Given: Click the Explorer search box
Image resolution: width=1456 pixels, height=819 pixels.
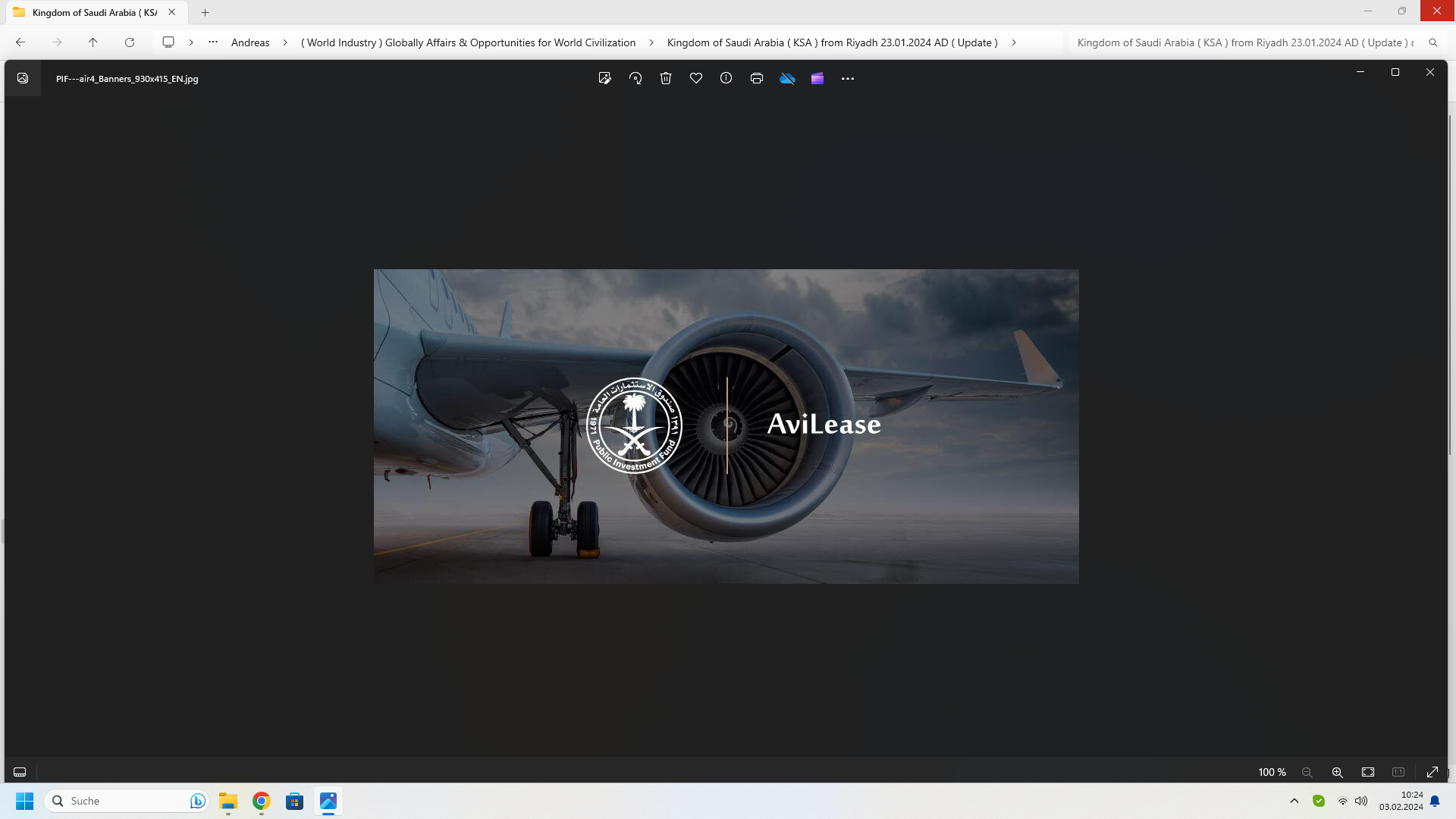Looking at the screenshot, I should 1245,42.
